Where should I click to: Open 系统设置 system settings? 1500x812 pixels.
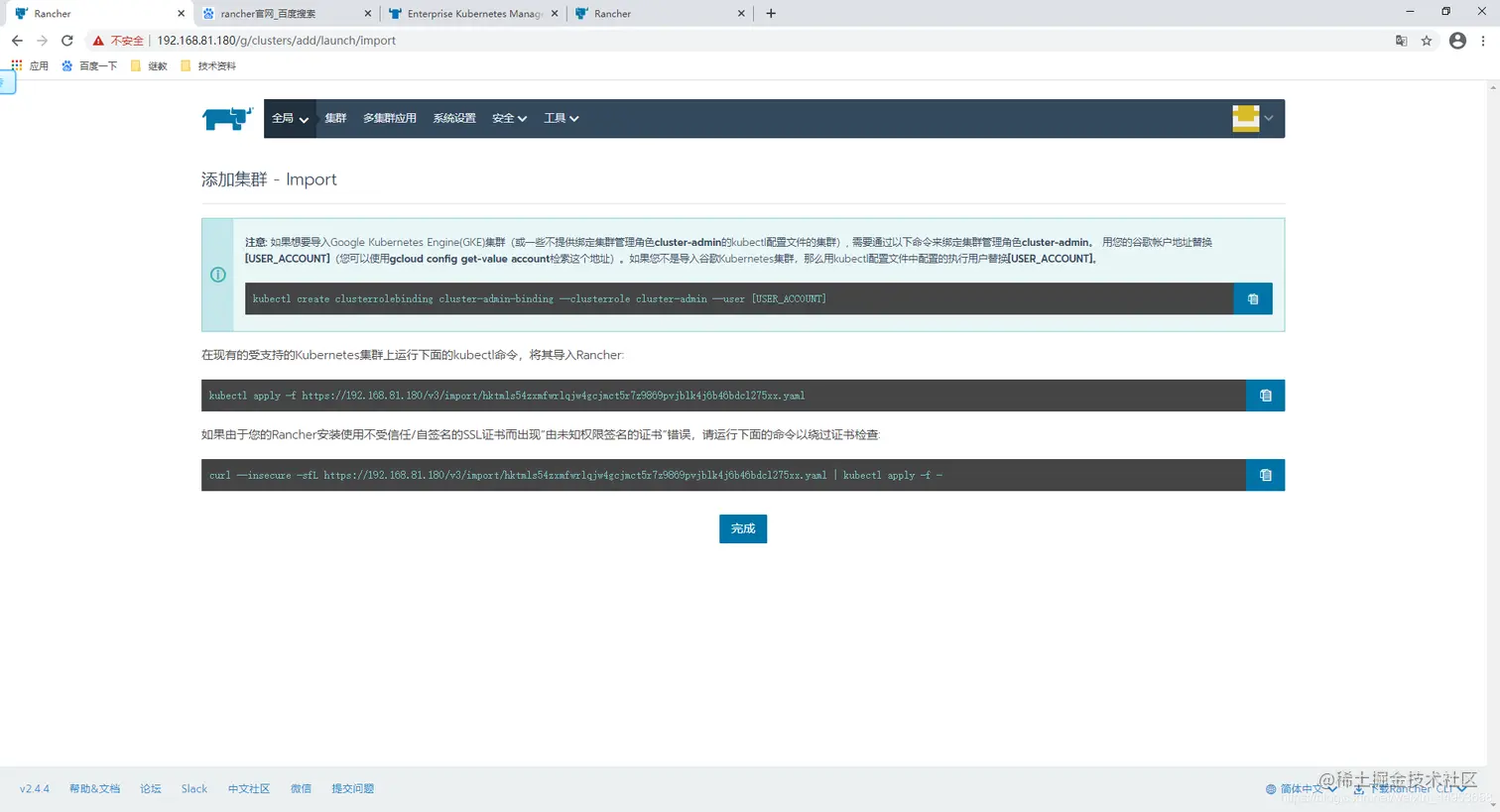[x=454, y=118]
